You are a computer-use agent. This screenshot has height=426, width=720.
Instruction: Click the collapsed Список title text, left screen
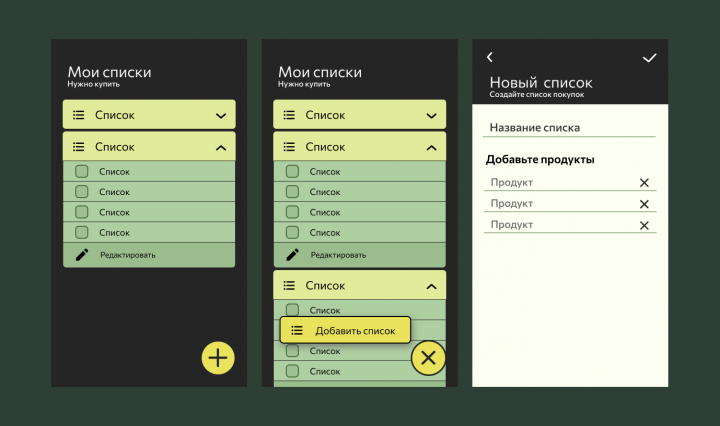pos(115,115)
